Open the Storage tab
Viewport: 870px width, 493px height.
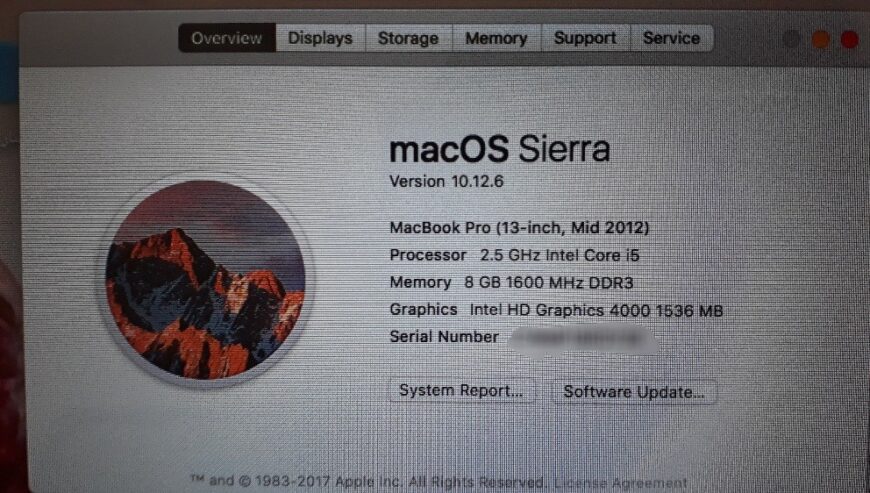click(408, 38)
